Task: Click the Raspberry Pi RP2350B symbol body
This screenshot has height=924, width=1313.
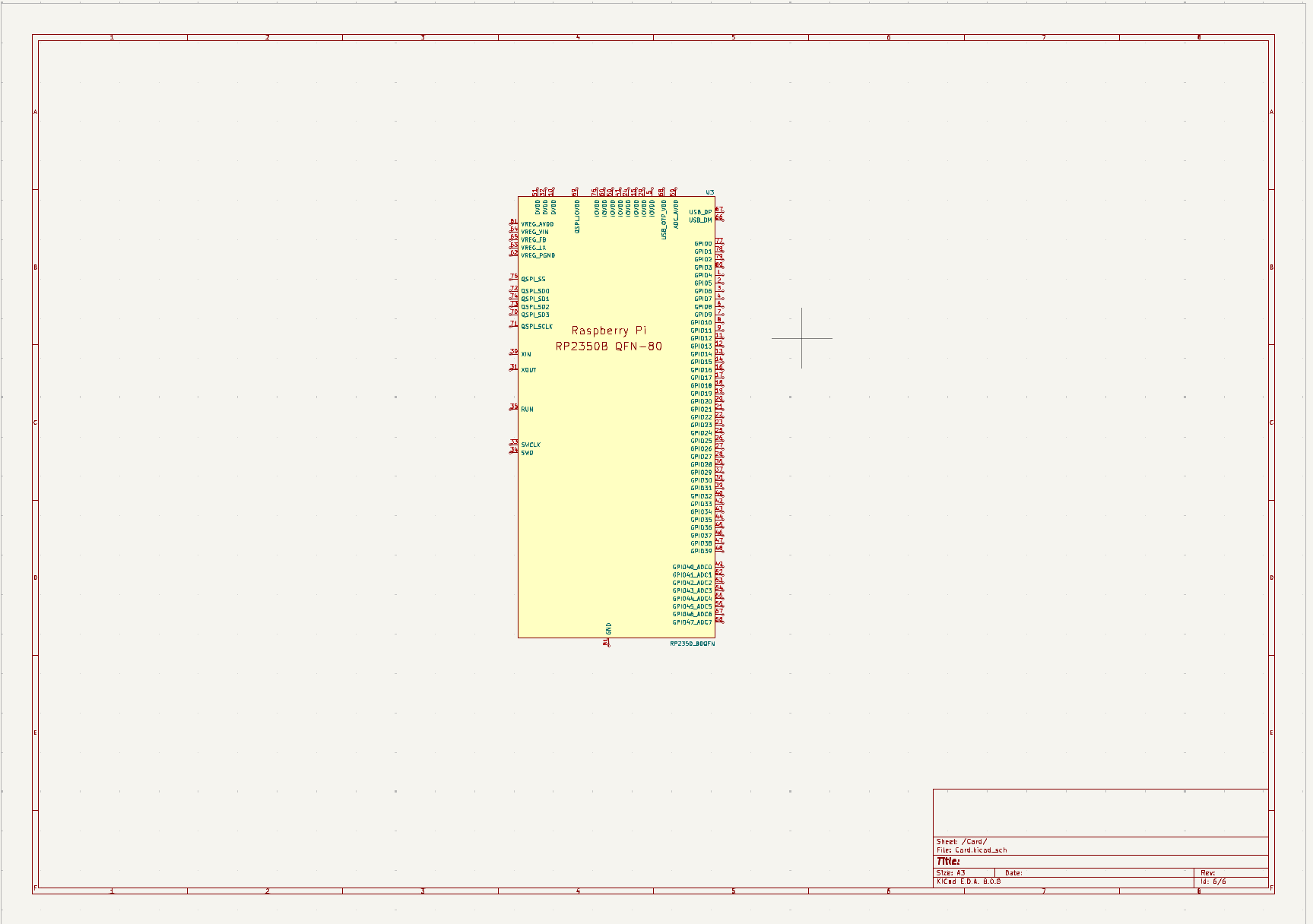Action: [x=608, y=338]
